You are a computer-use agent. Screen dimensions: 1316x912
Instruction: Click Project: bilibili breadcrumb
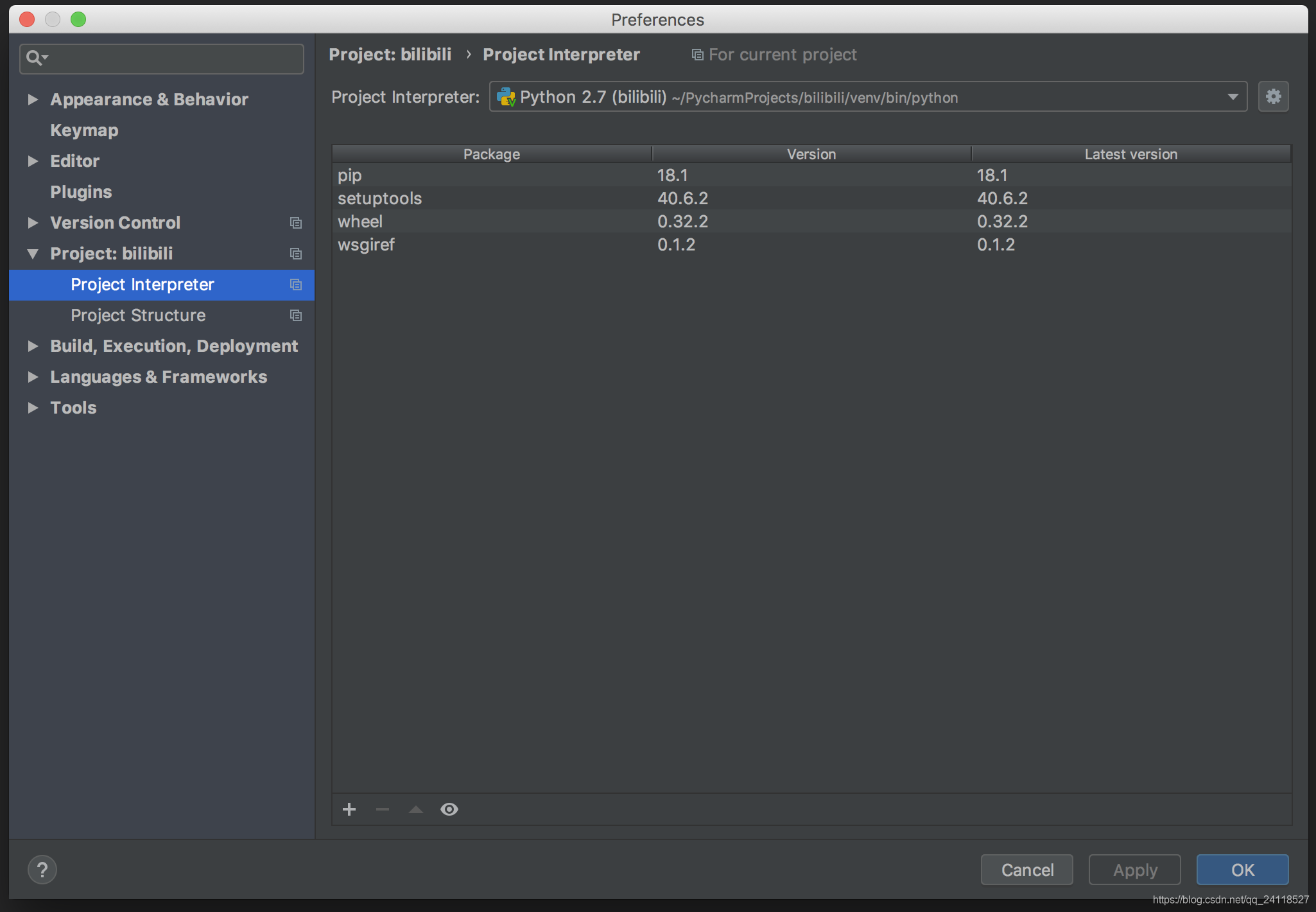coord(390,55)
